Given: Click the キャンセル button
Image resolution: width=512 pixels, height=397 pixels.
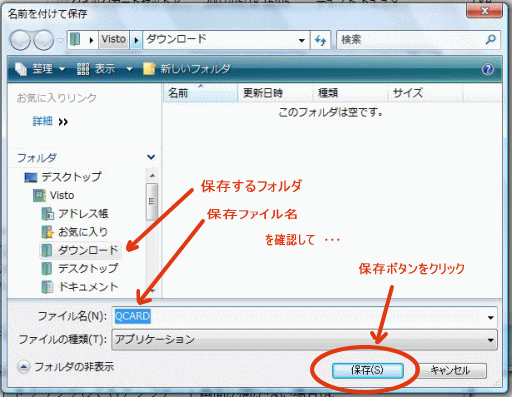Looking at the screenshot, I should tap(450, 370).
